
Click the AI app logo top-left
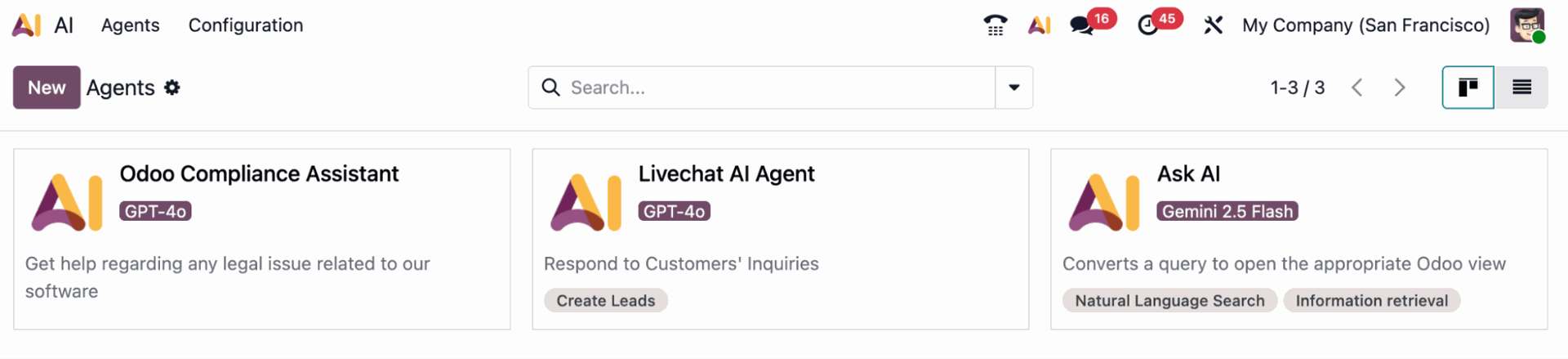(26, 25)
